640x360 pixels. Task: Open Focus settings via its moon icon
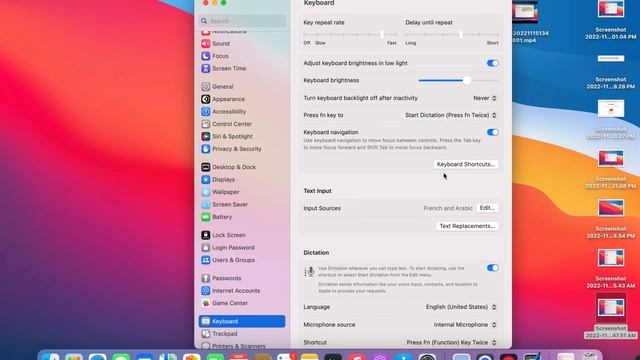click(206, 56)
